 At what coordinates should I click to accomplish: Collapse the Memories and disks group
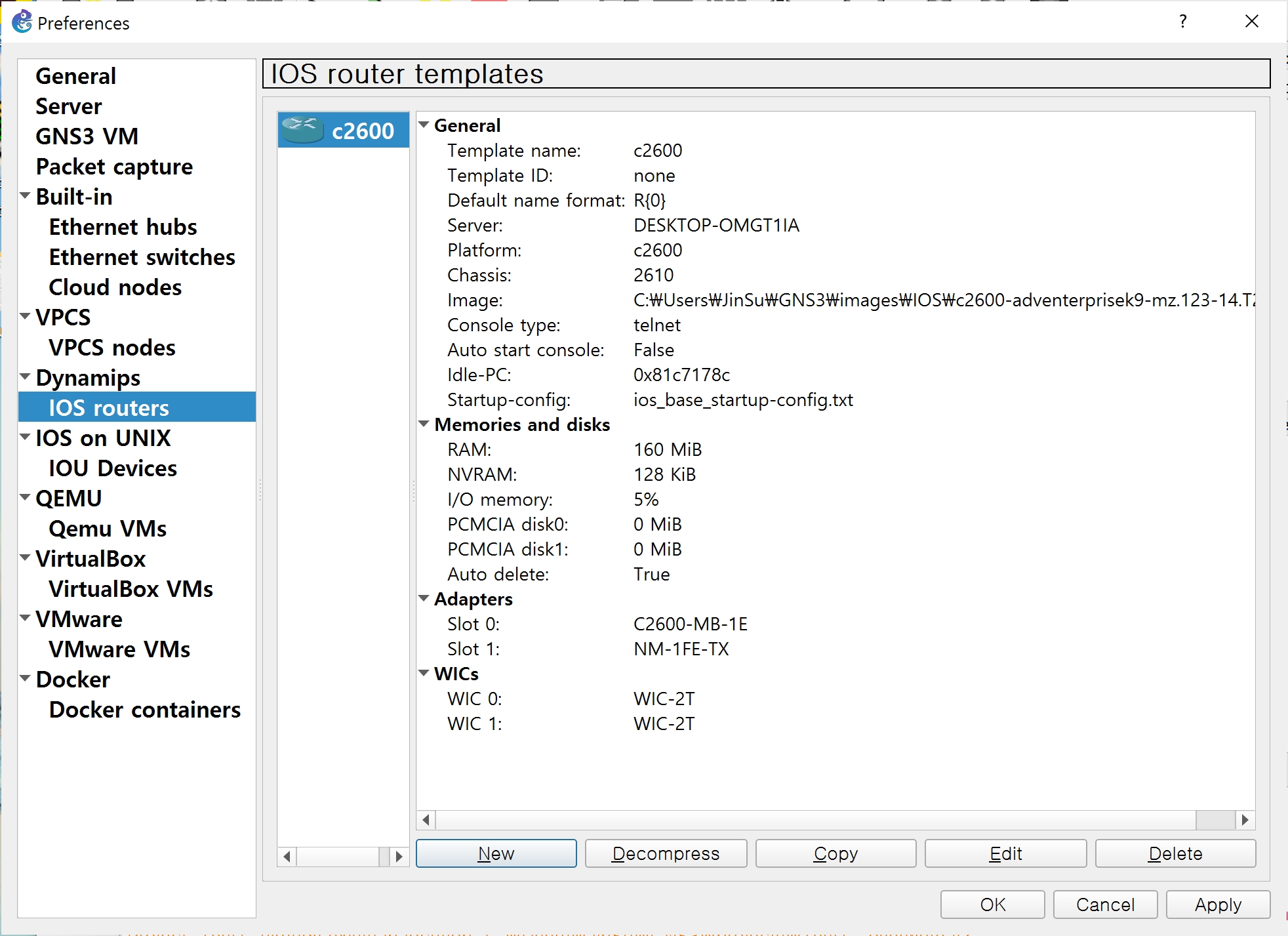tap(424, 424)
